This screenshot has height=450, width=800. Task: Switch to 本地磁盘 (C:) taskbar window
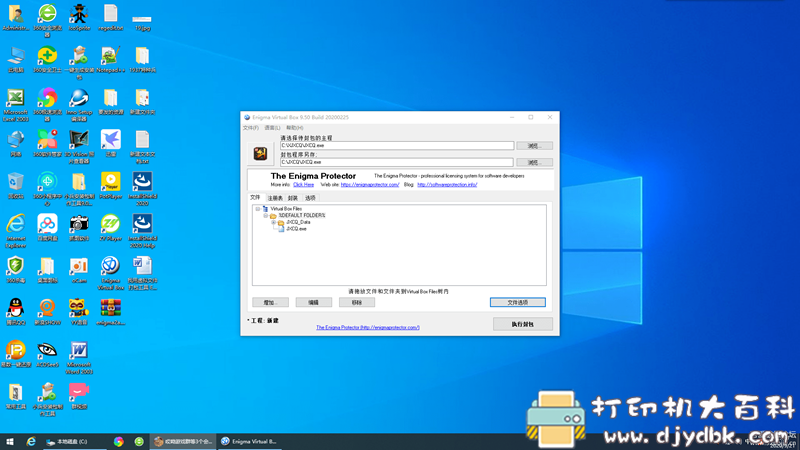[74, 441]
